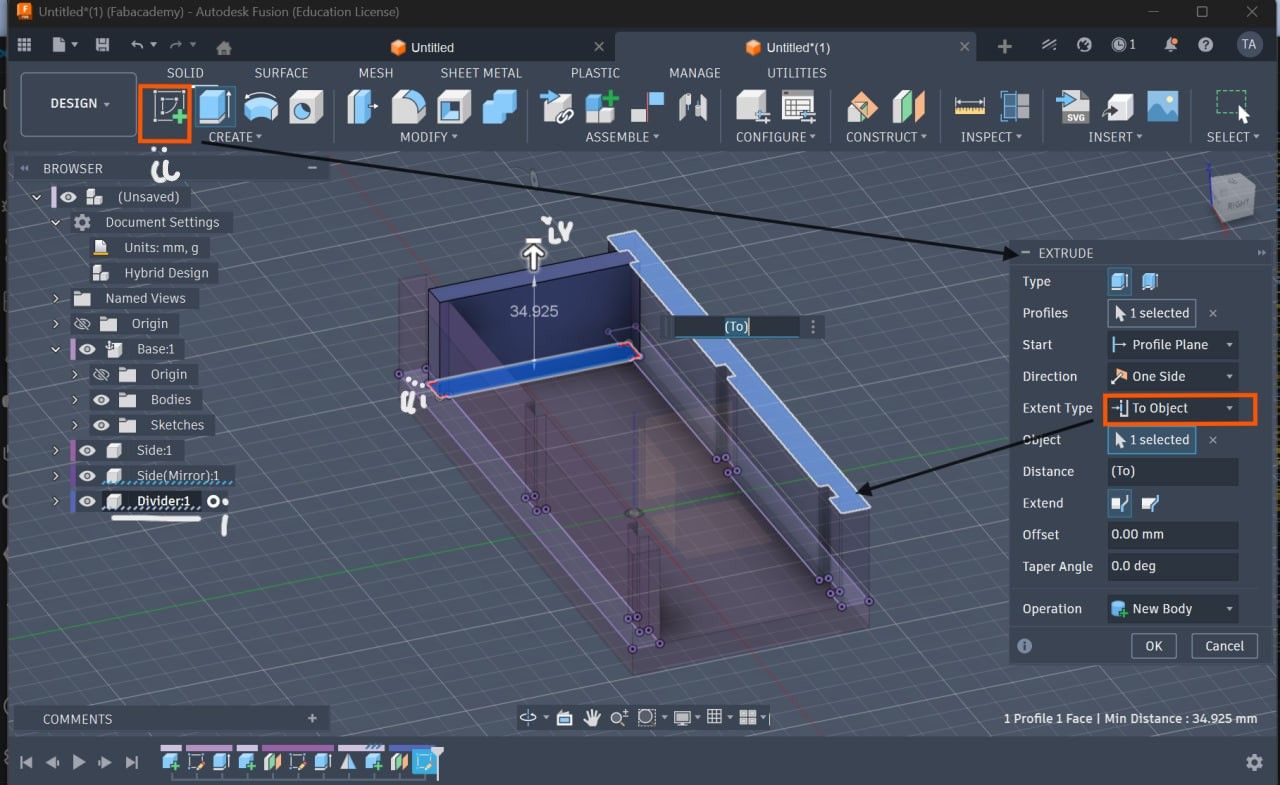The image size is (1280, 785).
Task: Toggle visibility of Bodies folder
Action: click(x=101, y=399)
